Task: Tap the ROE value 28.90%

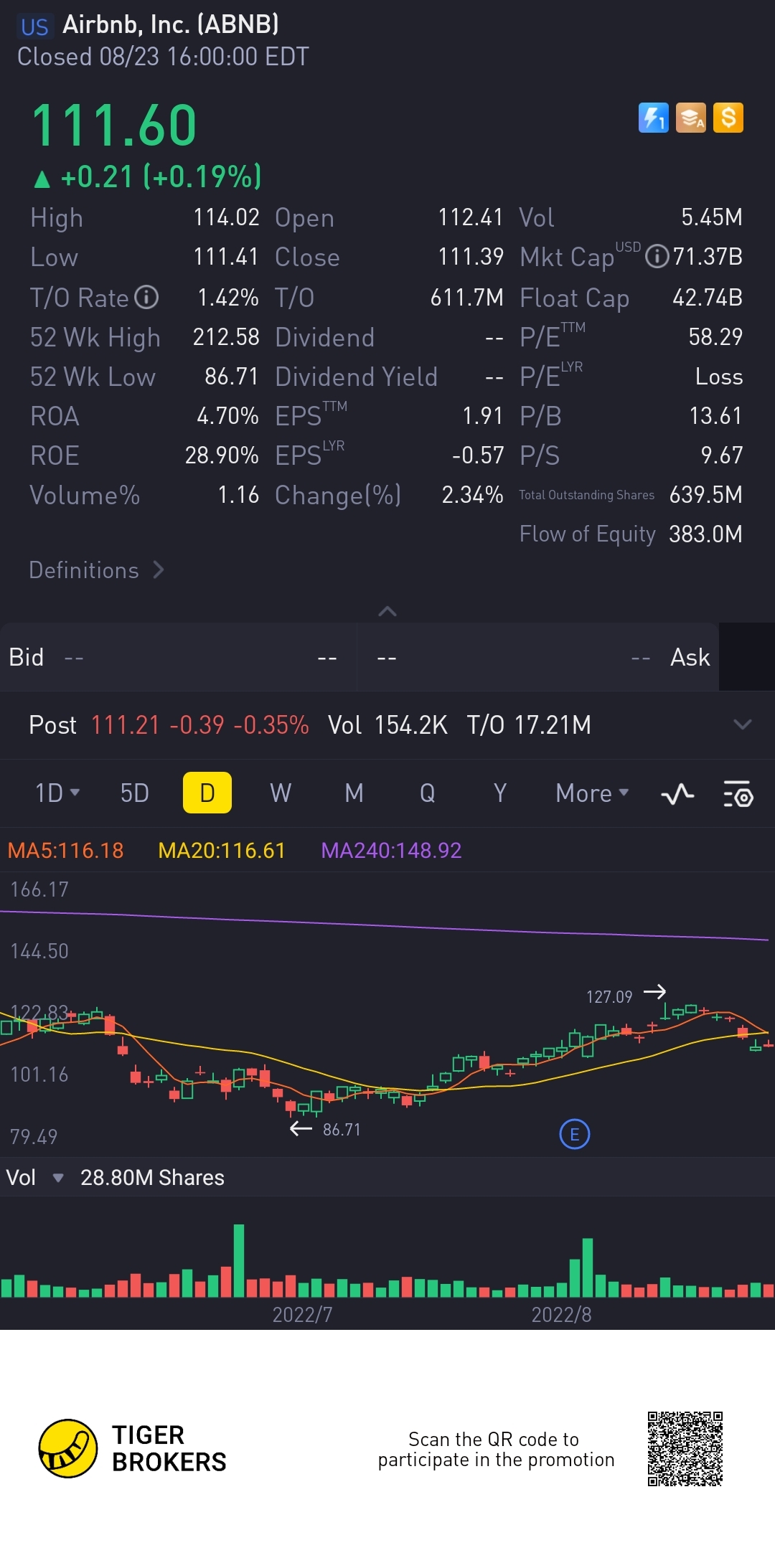Action: 222,455
